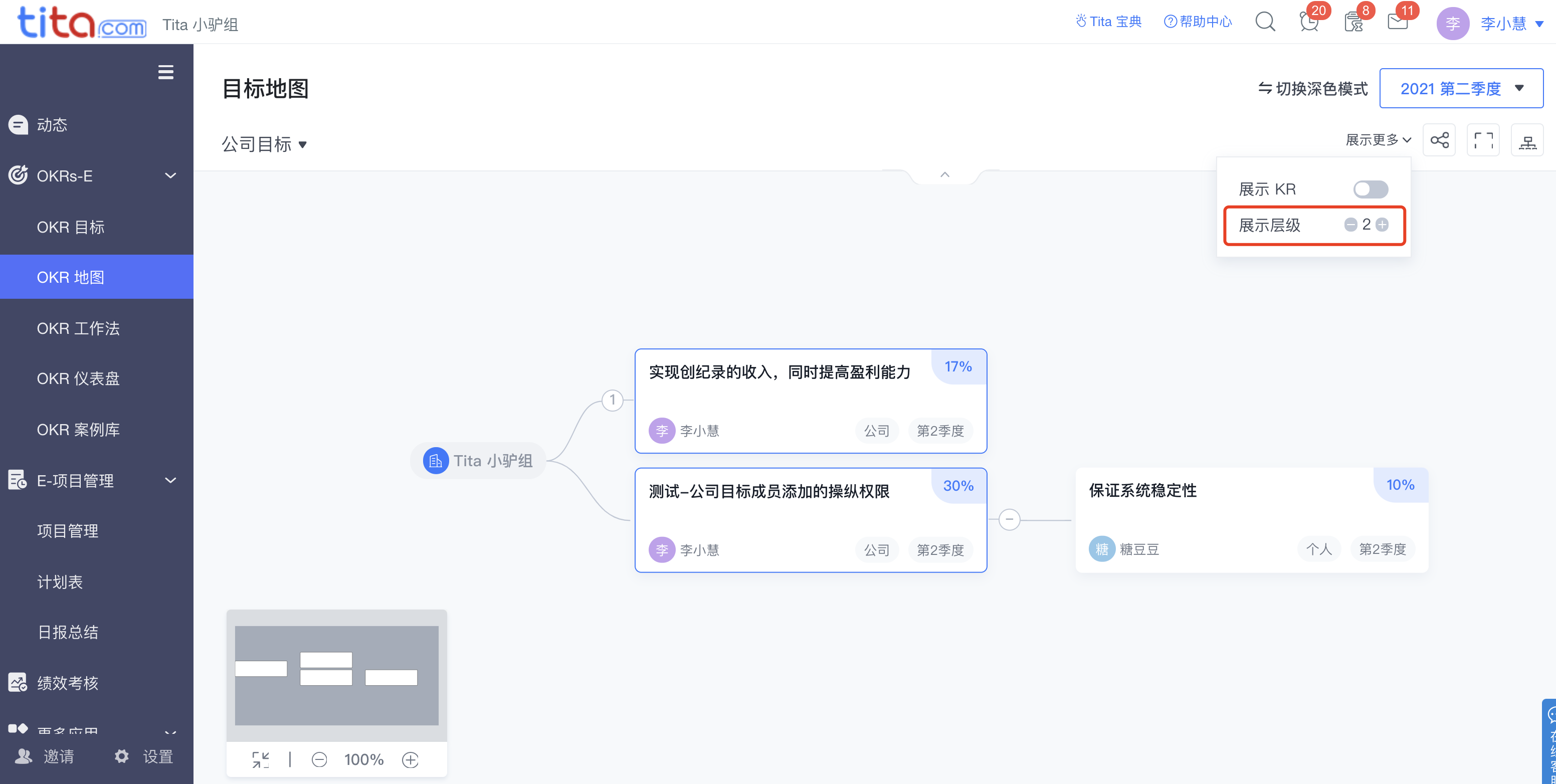Click the Tita.com logo
The image size is (1556, 784).
pyautogui.click(x=82, y=23)
